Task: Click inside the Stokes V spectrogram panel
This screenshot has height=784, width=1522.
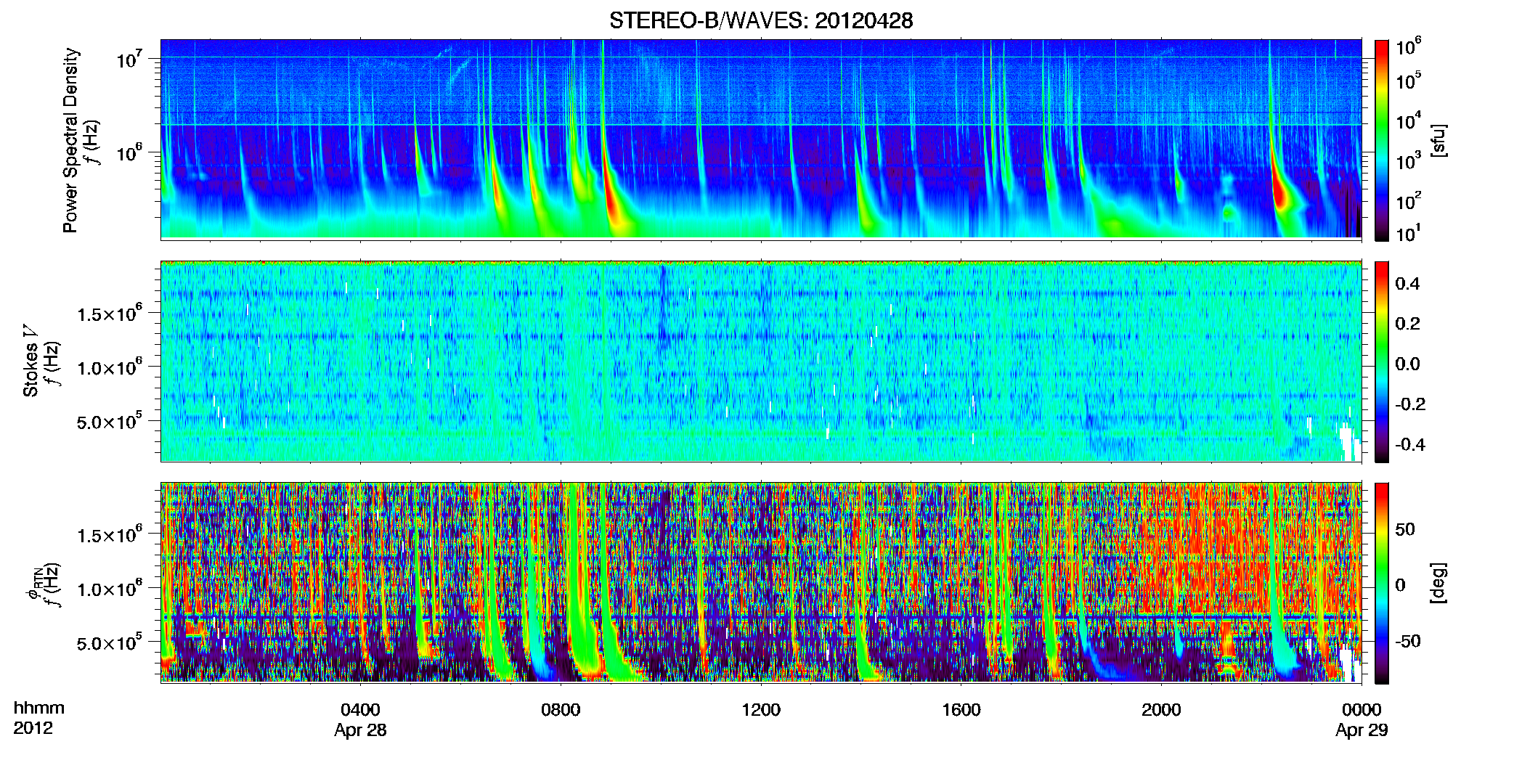Action: 761,362
